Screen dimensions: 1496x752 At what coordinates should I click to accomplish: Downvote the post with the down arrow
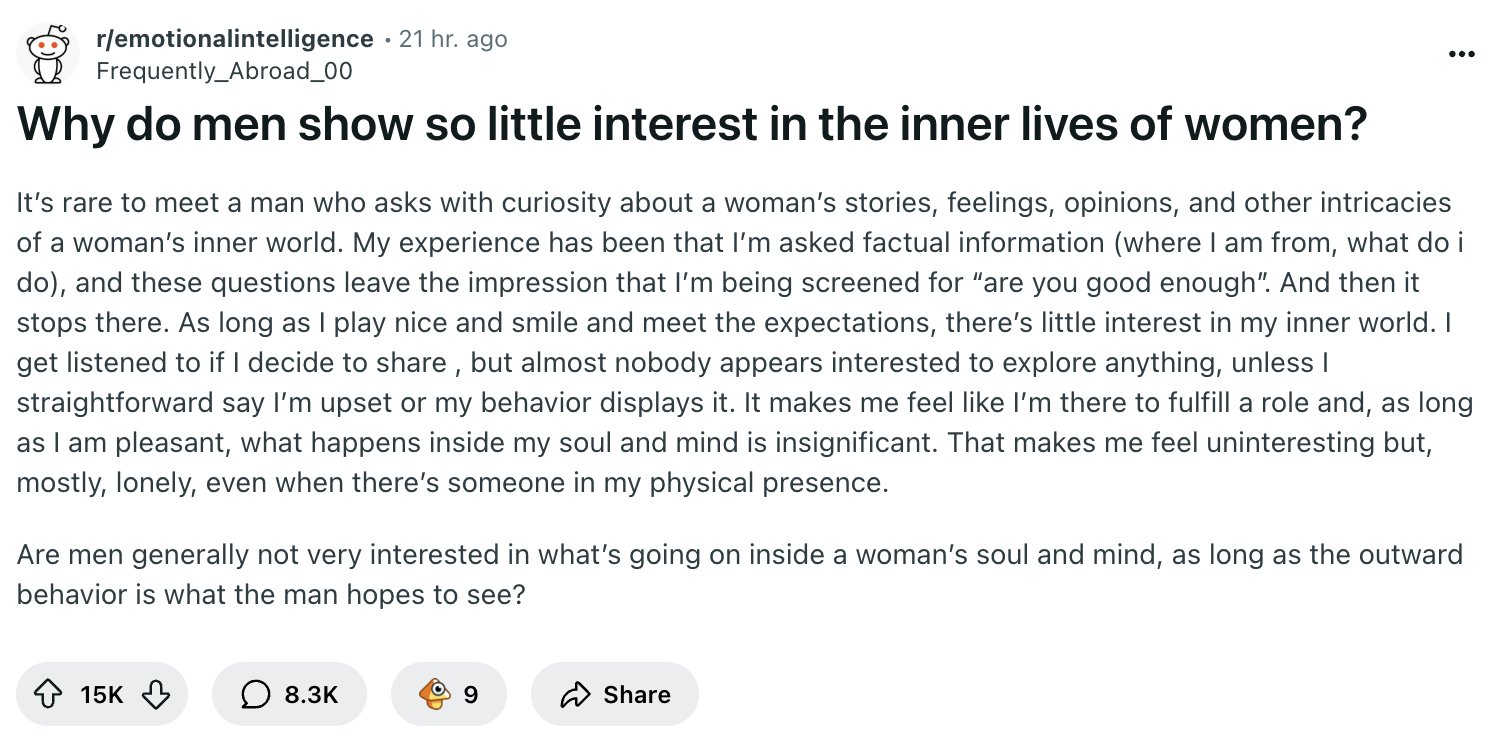tap(156, 694)
